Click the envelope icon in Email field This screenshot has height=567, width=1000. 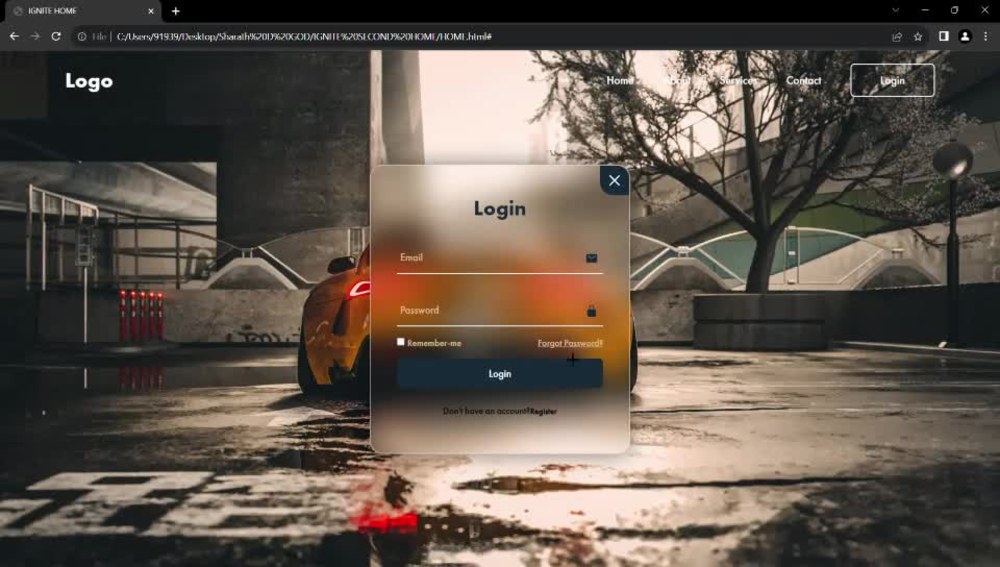[591, 258]
